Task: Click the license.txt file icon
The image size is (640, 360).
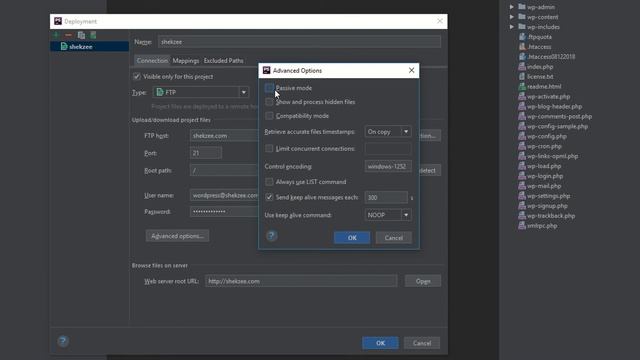Action: pos(522,76)
